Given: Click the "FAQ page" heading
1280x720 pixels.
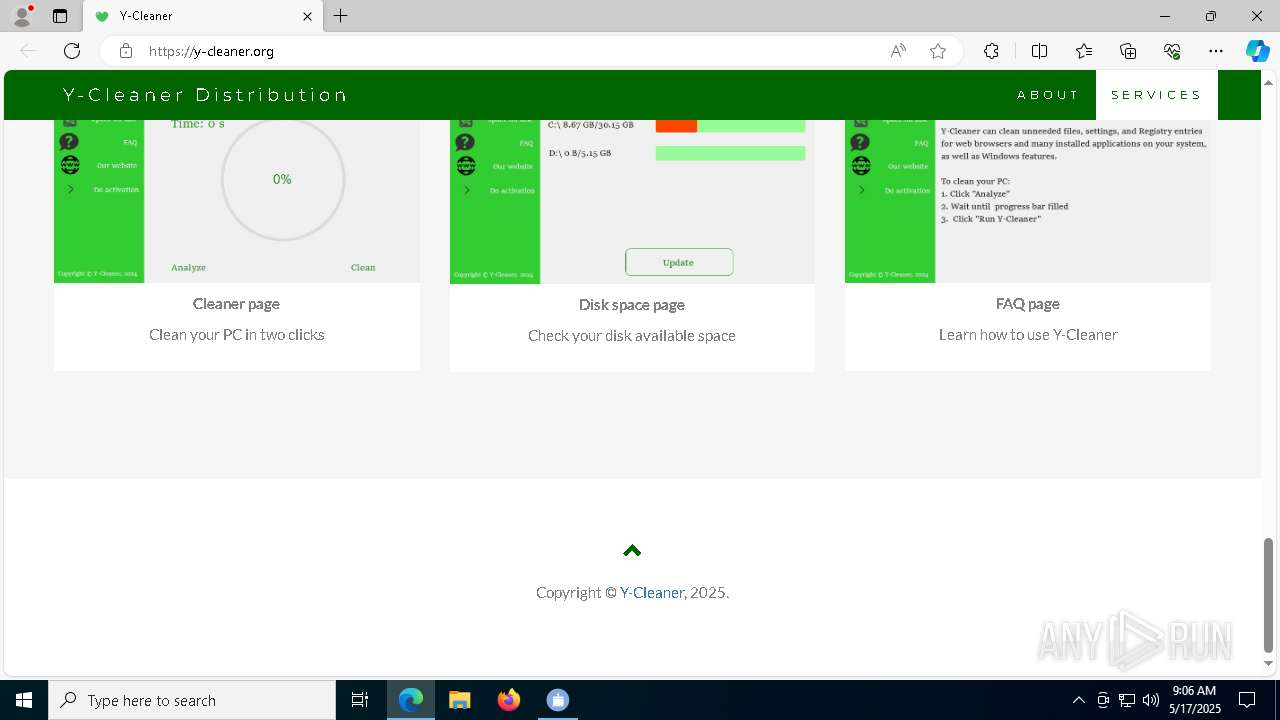Looking at the screenshot, I should pyautogui.click(x=1028, y=304).
